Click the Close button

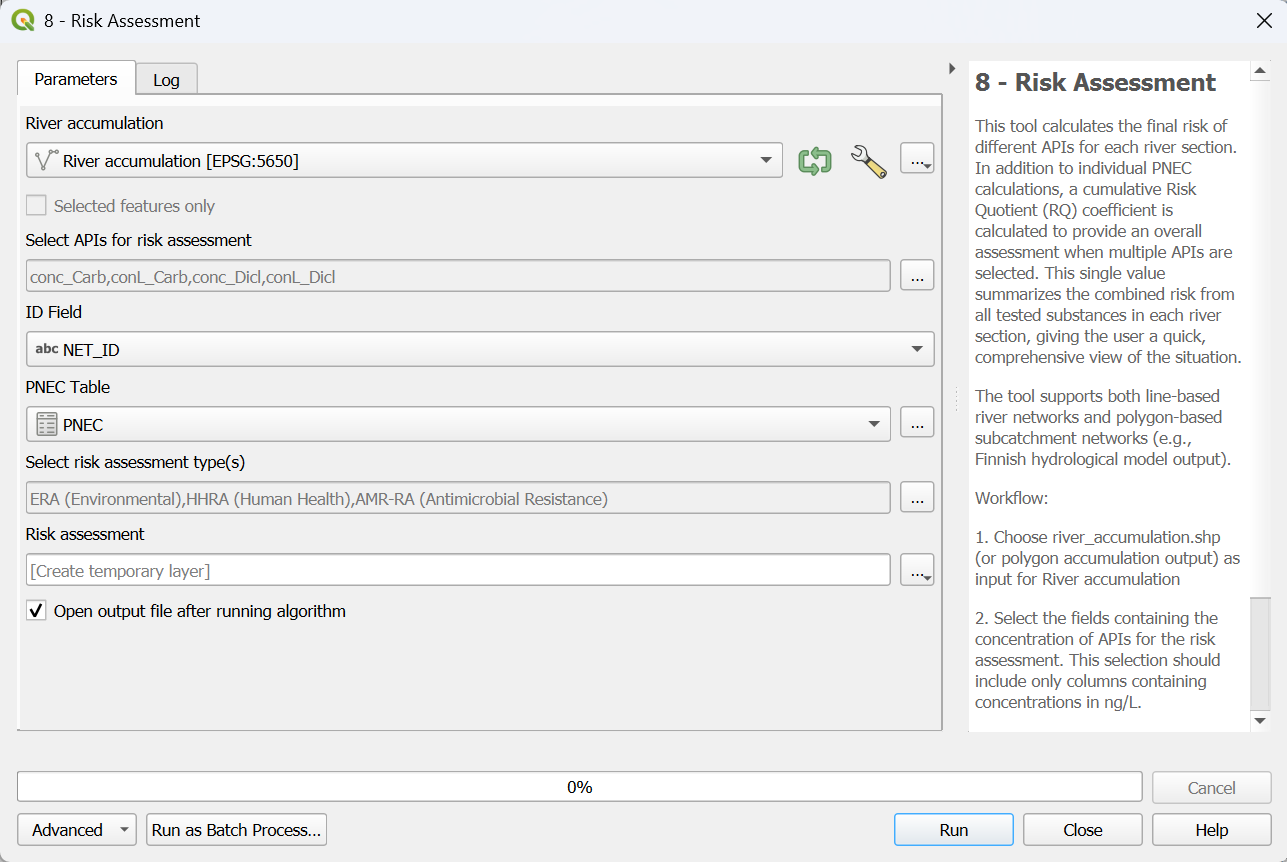(1083, 830)
